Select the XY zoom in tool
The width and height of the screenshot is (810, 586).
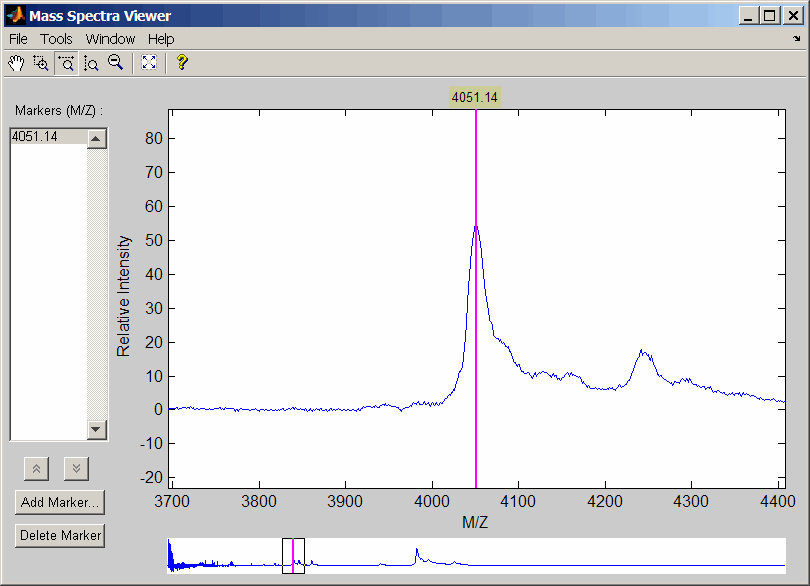[41, 64]
